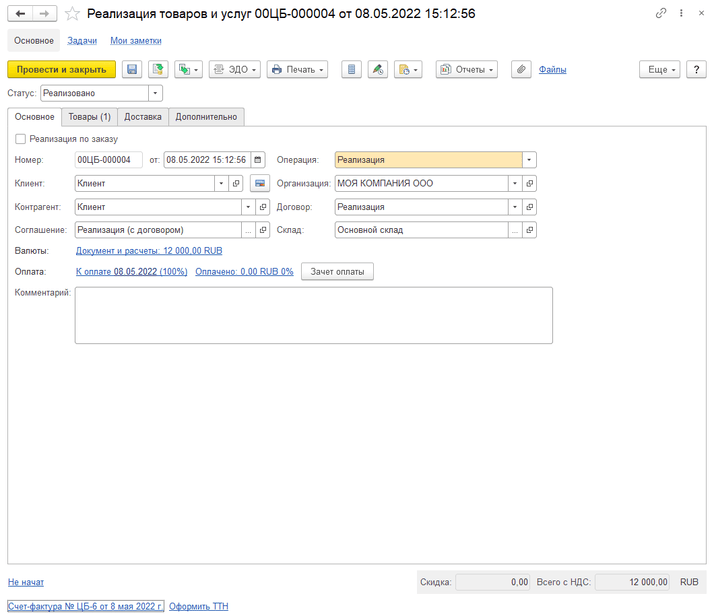
Task: Click the card icon next to Клиент field
Action: pyautogui.click(x=260, y=183)
